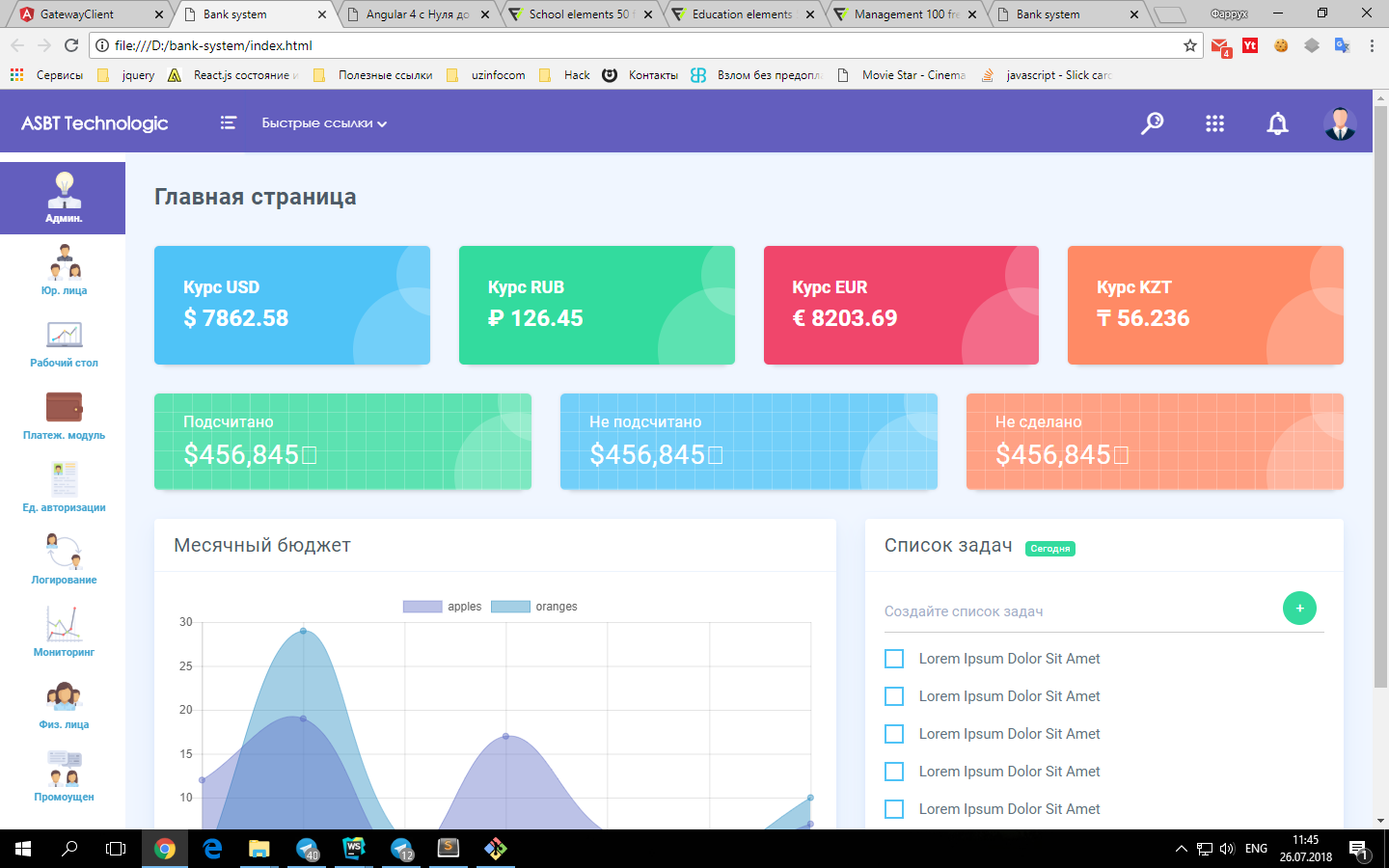
Task: Select the Не подсчитано summary card
Action: 749,441
